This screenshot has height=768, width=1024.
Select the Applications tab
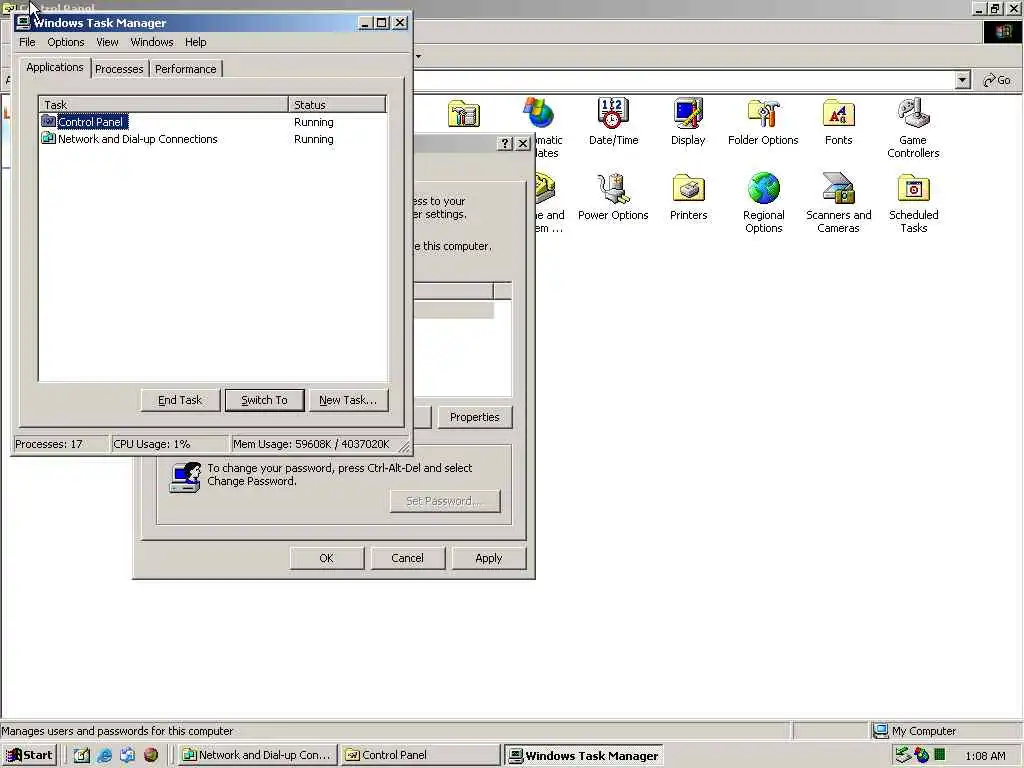point(55,67)
